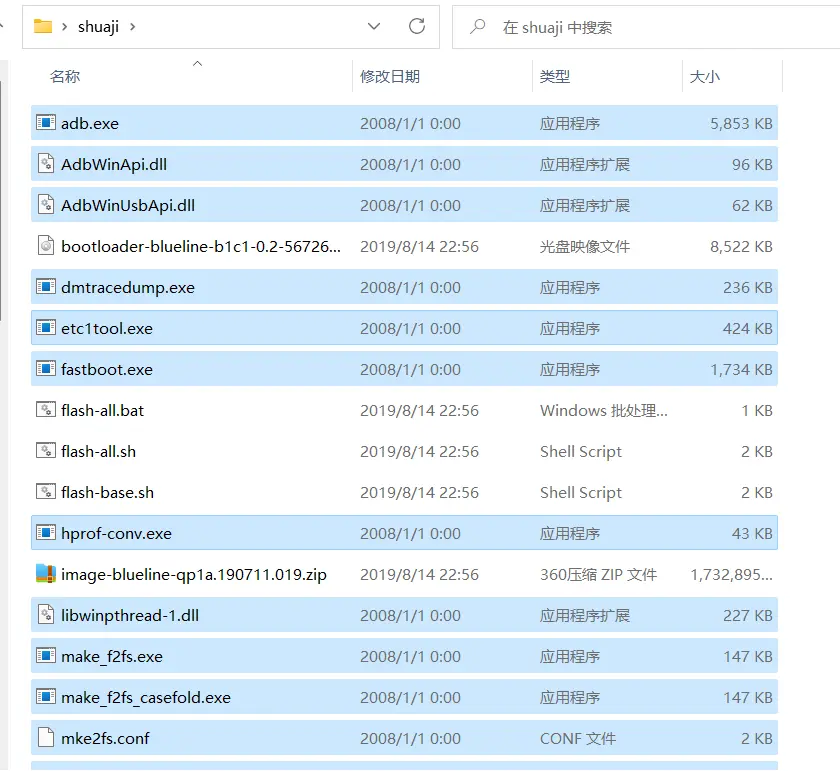
Task: Click the 1 KB size cell
Action: (757, 410)
